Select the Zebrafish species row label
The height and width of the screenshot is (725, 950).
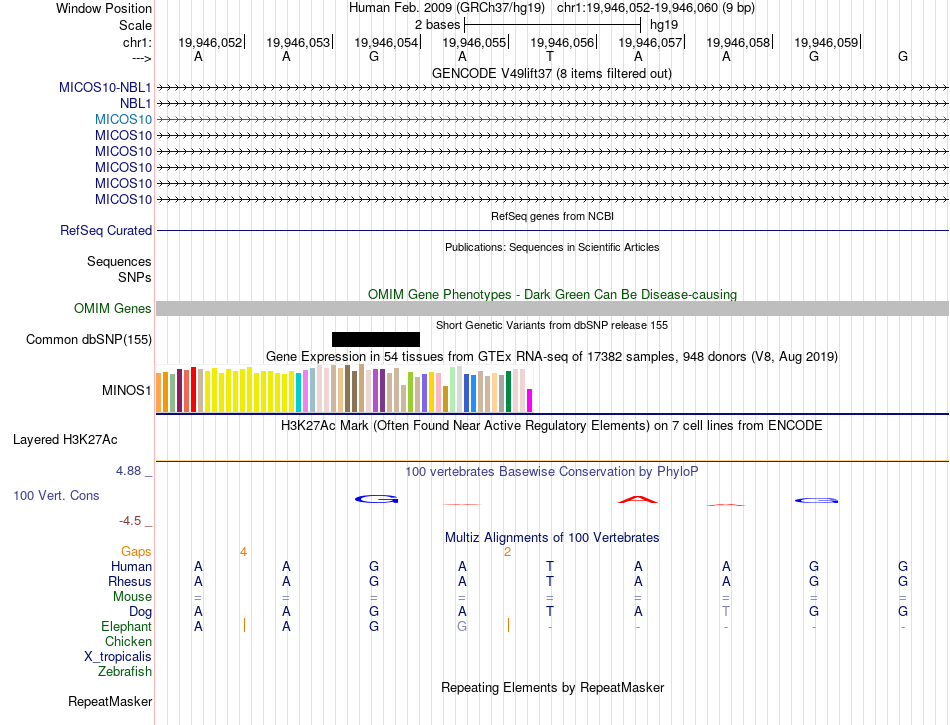(x=125, y=672)
